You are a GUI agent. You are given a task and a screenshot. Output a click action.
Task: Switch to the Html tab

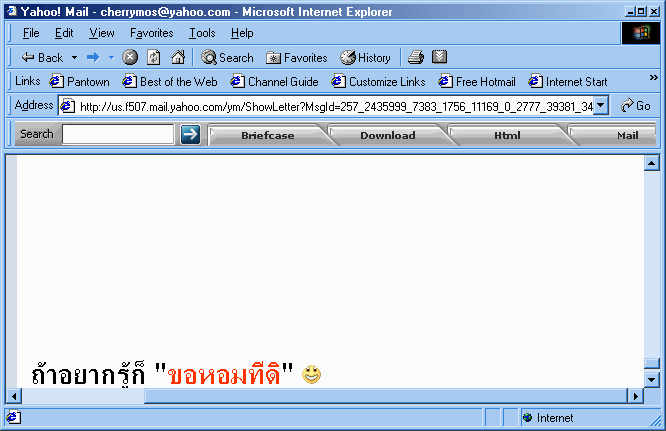pos(507,135)
